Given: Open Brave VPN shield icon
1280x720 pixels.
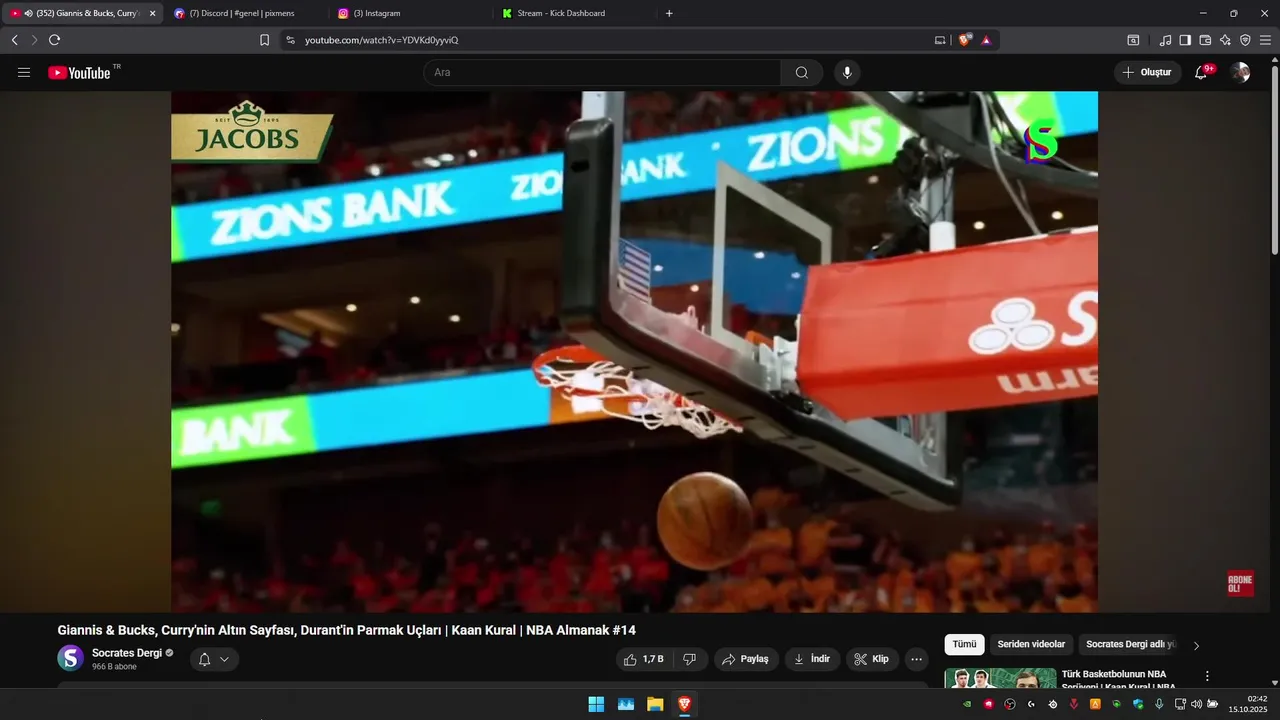Looking at the screenshot, I should pyautogui.click(x=1245, y=40).
